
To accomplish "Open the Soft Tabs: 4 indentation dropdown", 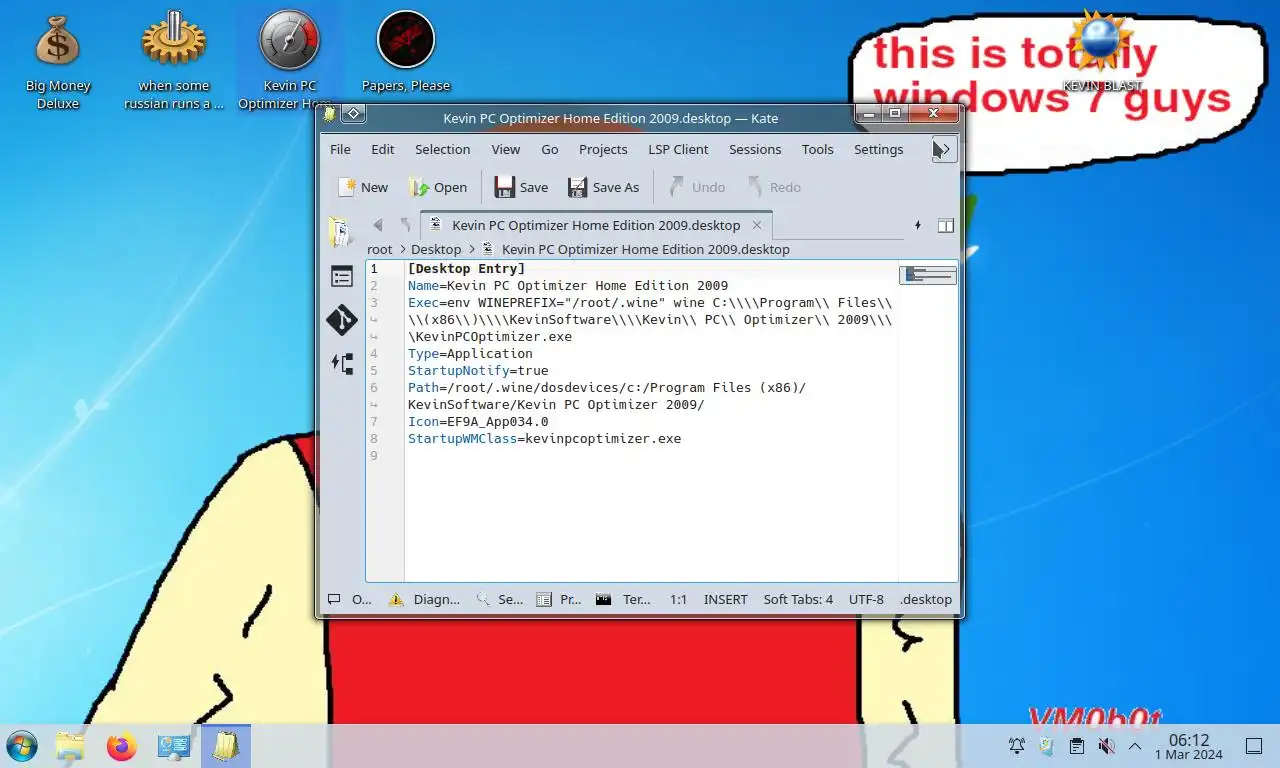I will [798, 599].
